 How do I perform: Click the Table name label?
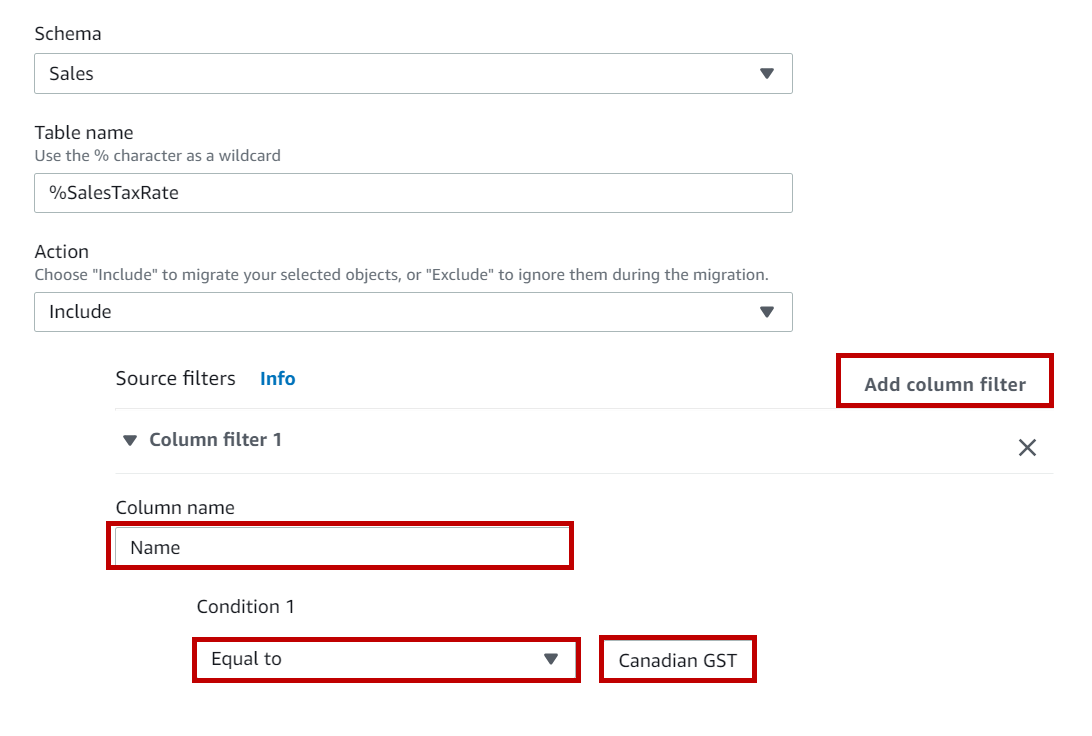pos(84,133)
